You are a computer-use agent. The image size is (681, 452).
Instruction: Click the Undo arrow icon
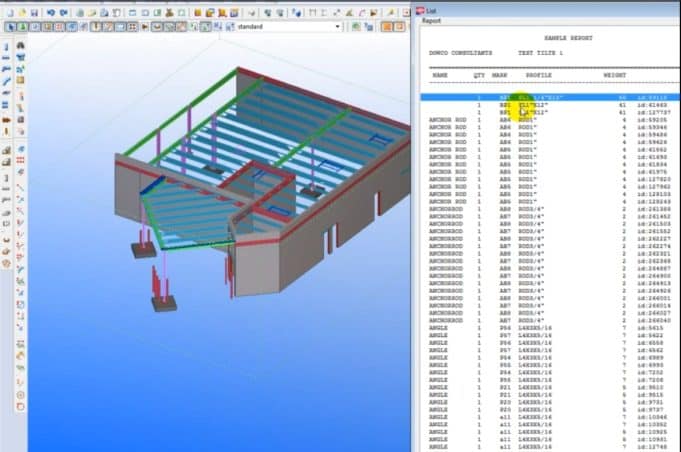[51, 13]
